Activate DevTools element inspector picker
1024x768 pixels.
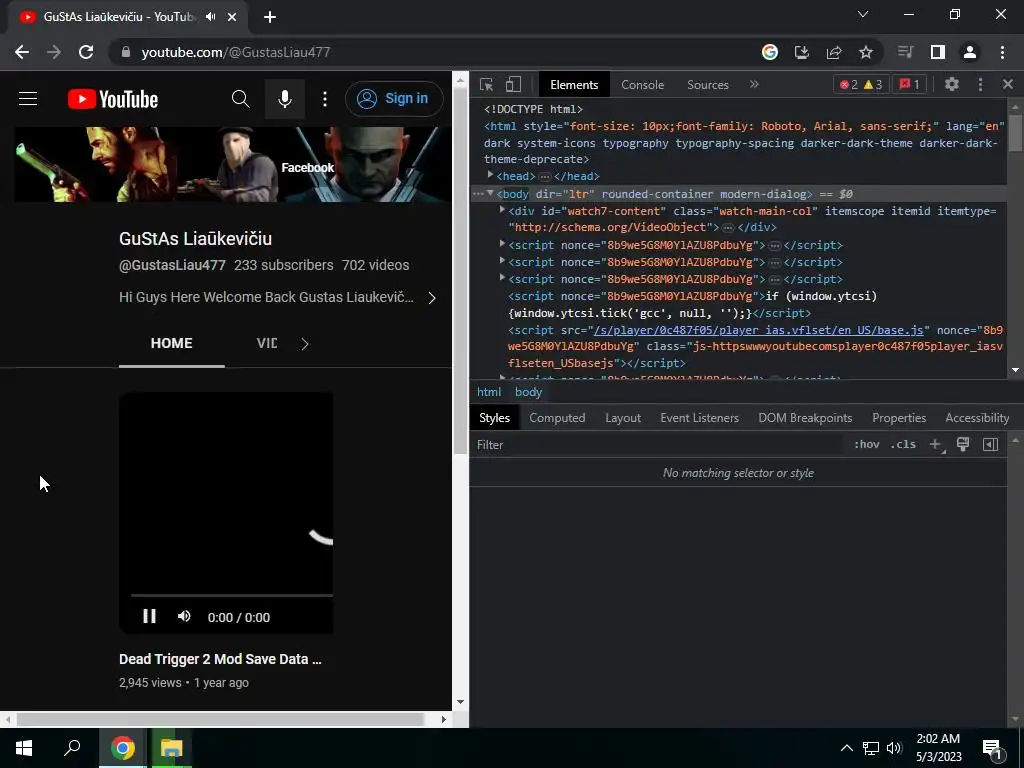coord(487,84)
